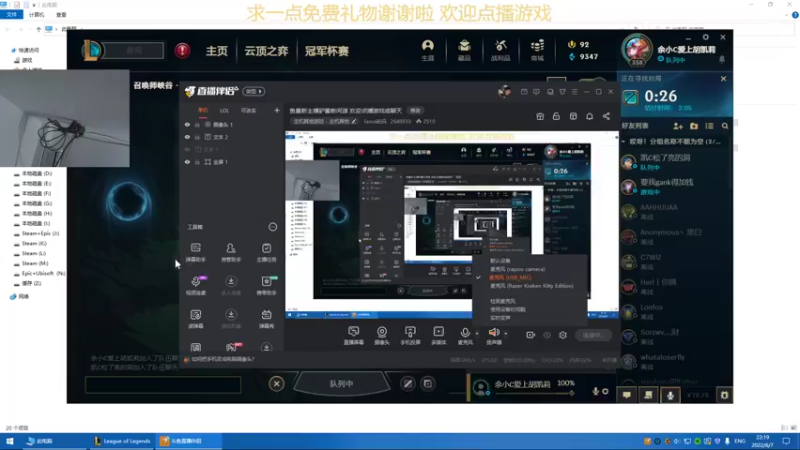Click the 直播中 live status button
Viewport: 800px width, 450px height.
tap(593, 335)
